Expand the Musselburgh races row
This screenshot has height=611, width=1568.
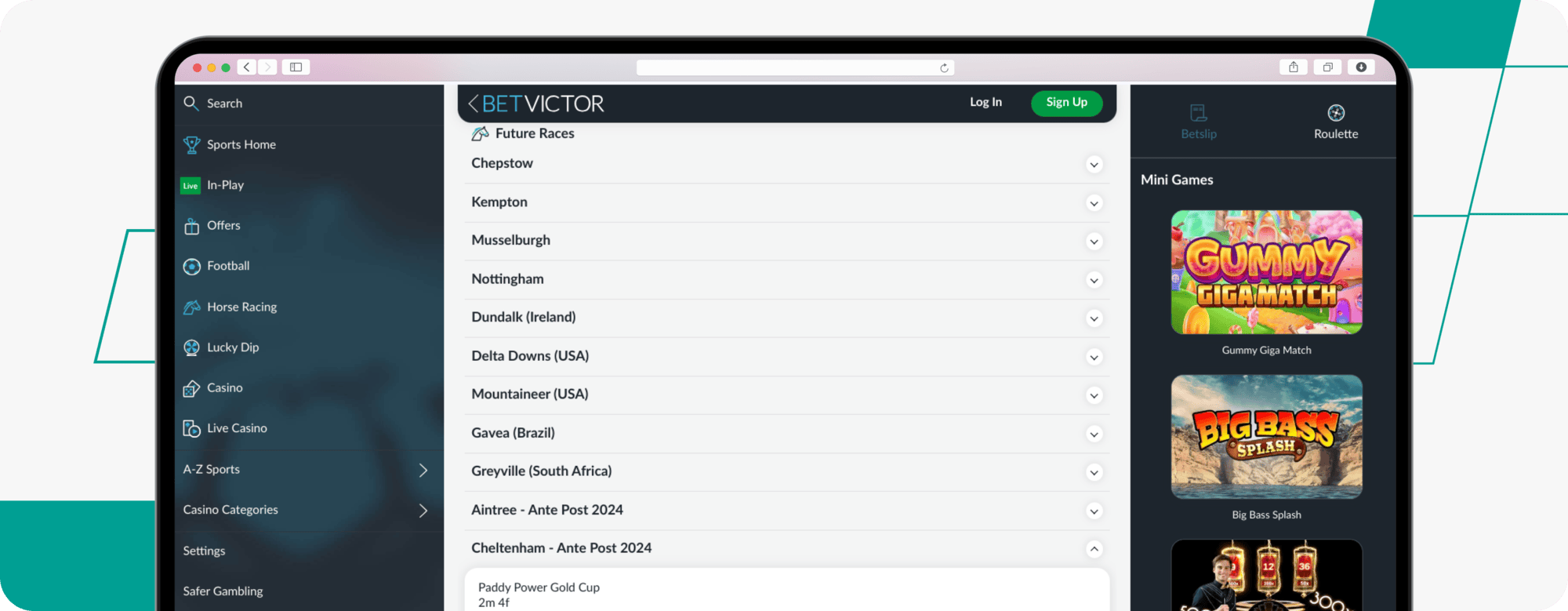pyautogui.click(x=787, y=242)
